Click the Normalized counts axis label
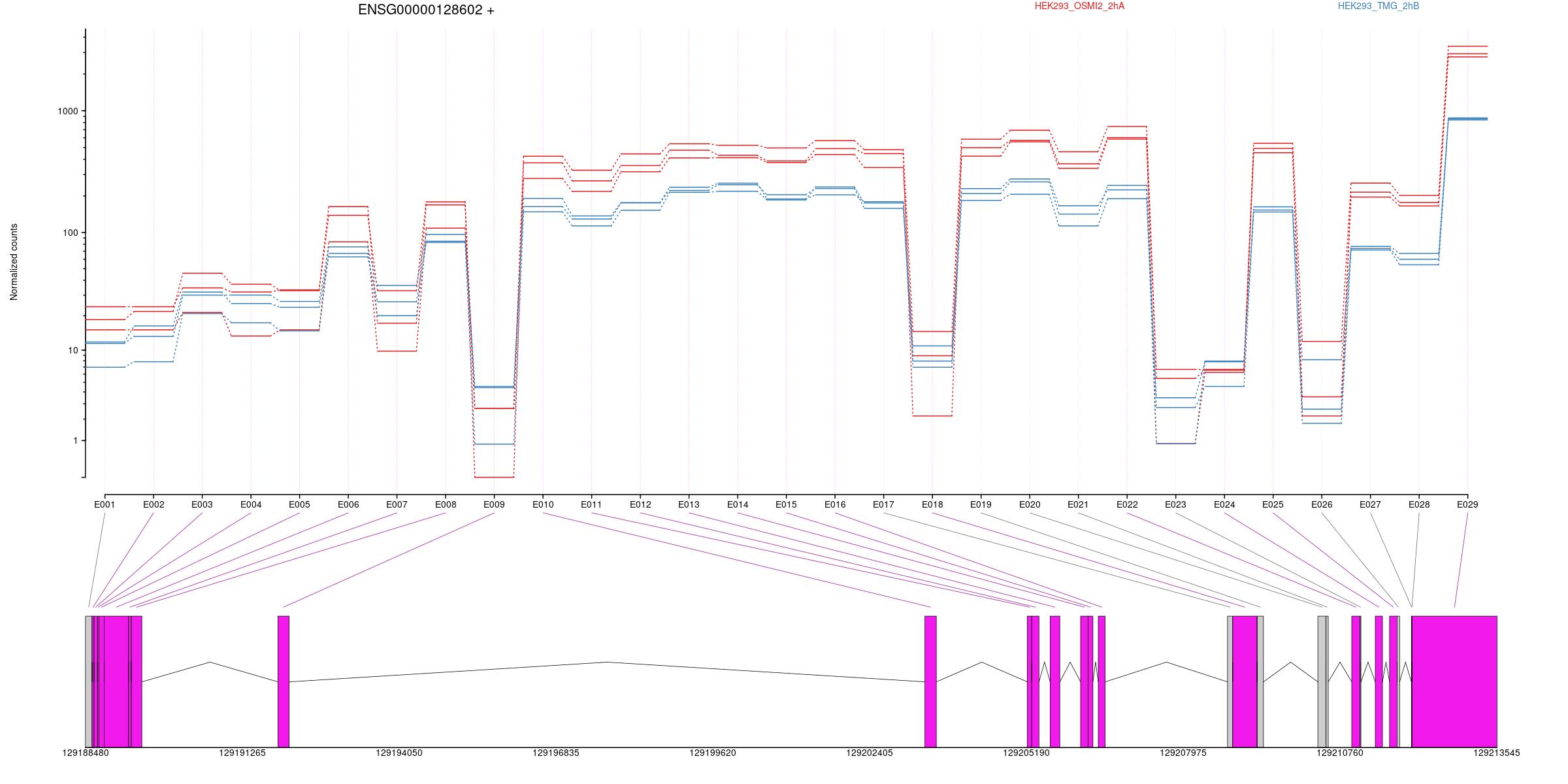Image resolution: width=1568 pixels, height=784 pixels. click(14, 262)
